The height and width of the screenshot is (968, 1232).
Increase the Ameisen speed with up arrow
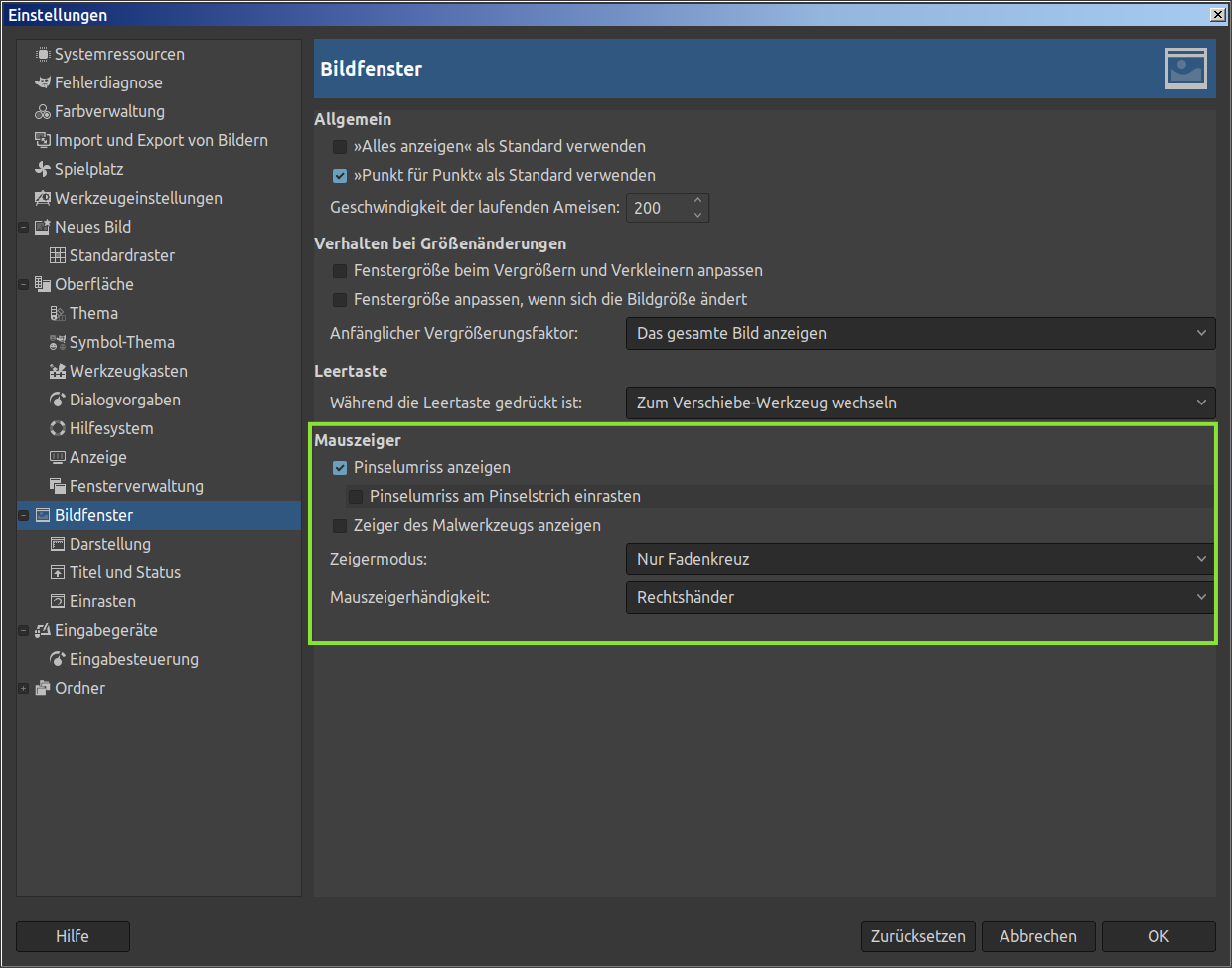pos(697,200)
